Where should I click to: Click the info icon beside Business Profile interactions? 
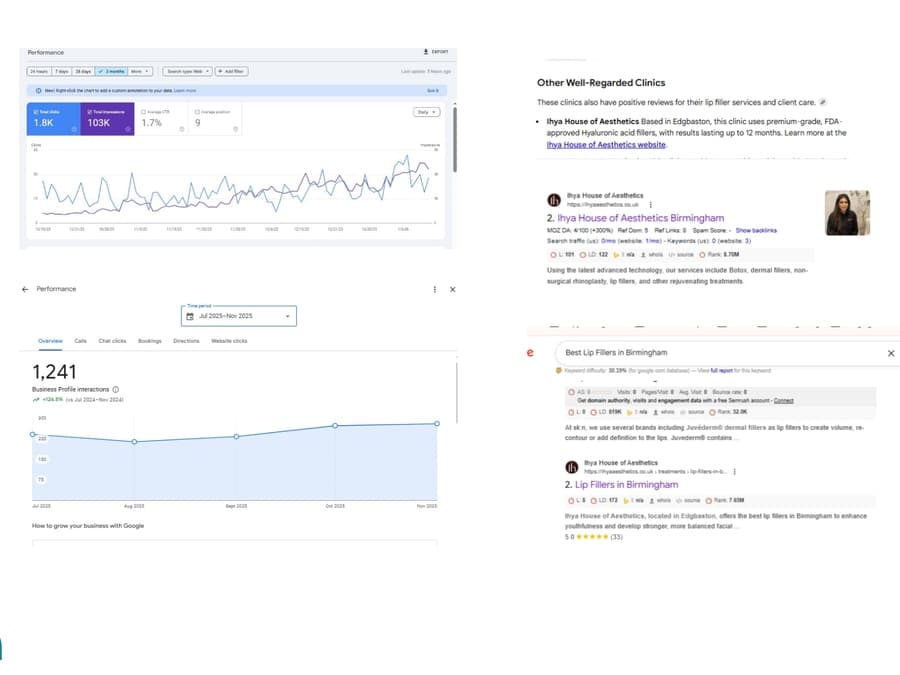115,389
